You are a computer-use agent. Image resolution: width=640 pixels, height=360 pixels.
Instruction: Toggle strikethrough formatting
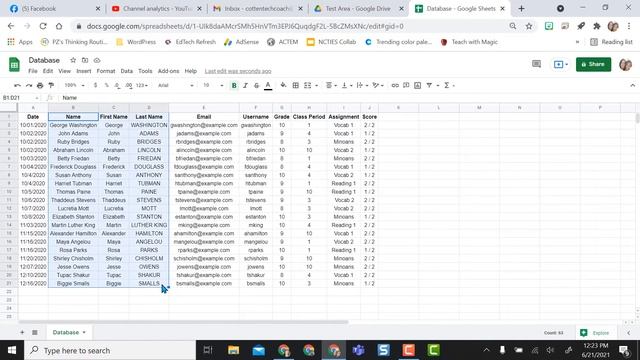[x=256, y=85]
